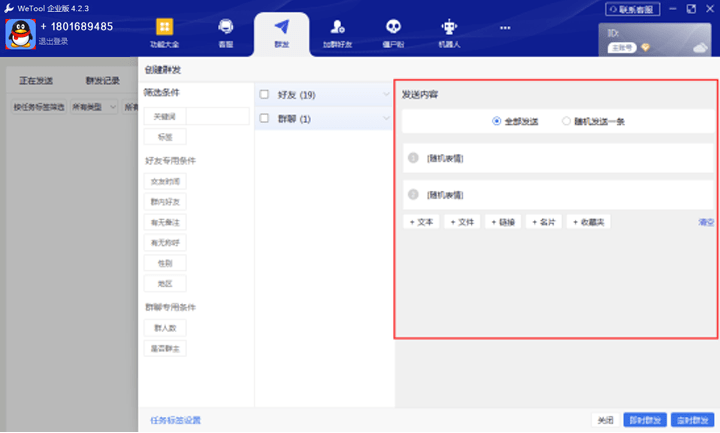This screenshot has height=433, width=720.
Task: Add a link via + 链接 button
Action: [x=503, y=222]
